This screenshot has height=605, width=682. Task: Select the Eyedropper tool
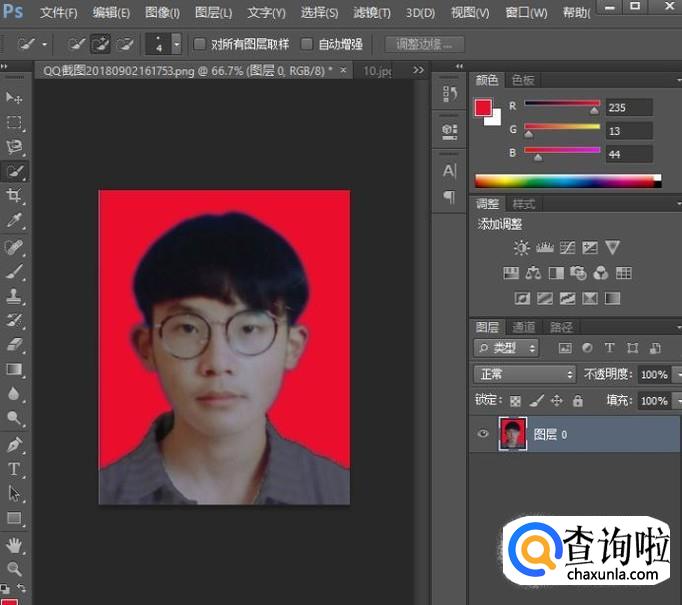pos(14,220)
